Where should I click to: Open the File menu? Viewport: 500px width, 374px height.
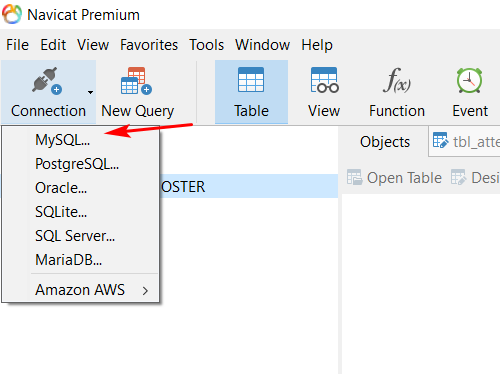tap(17, 45)
